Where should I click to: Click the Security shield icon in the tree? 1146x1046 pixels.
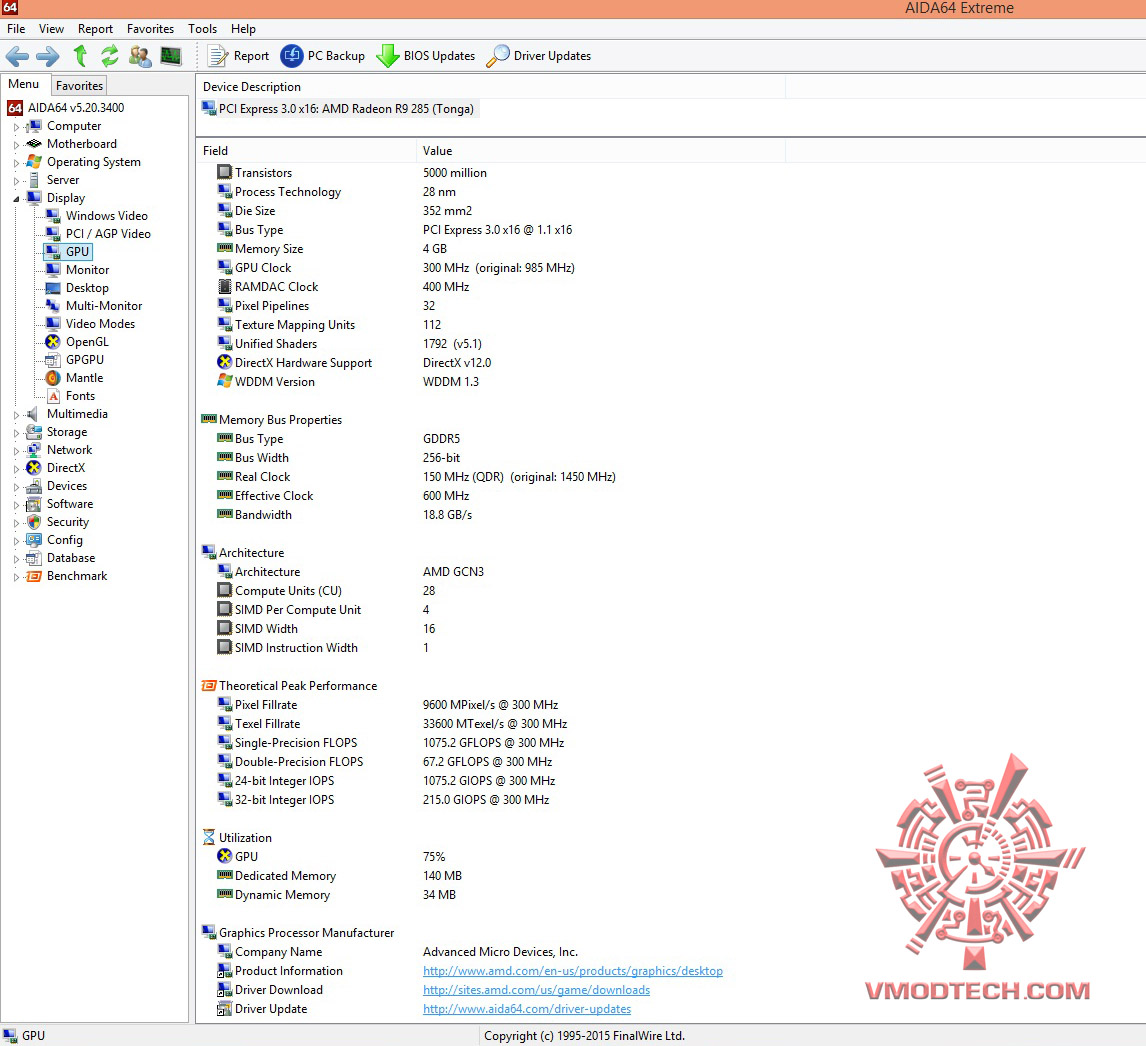point(34,522)
